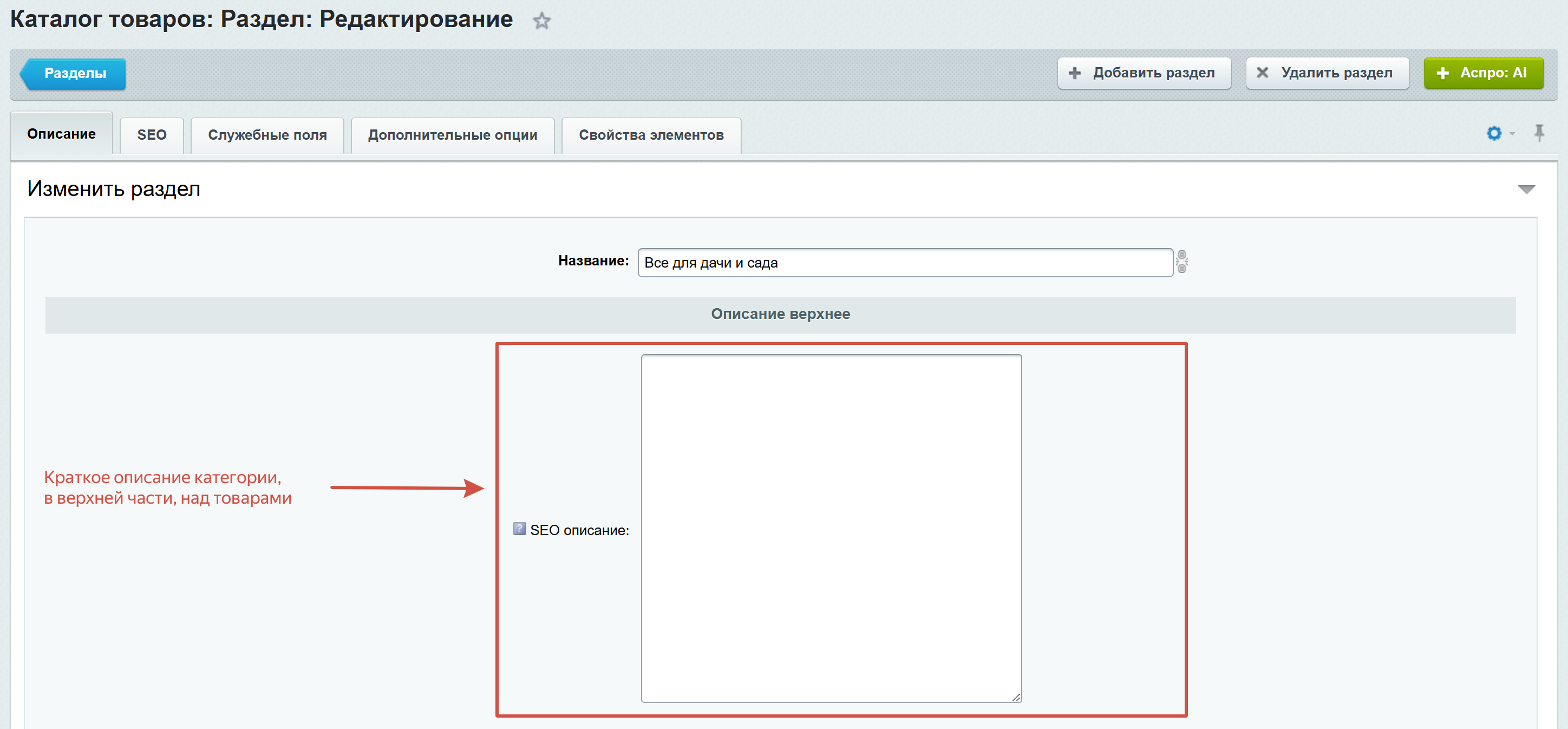
Task: Open form settings gear icon
Action: [x=1494, y=133]
